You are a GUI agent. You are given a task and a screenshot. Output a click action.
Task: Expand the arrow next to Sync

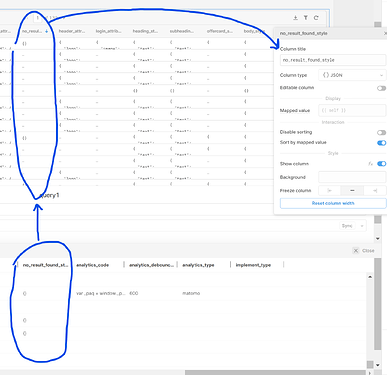[362, 226]
